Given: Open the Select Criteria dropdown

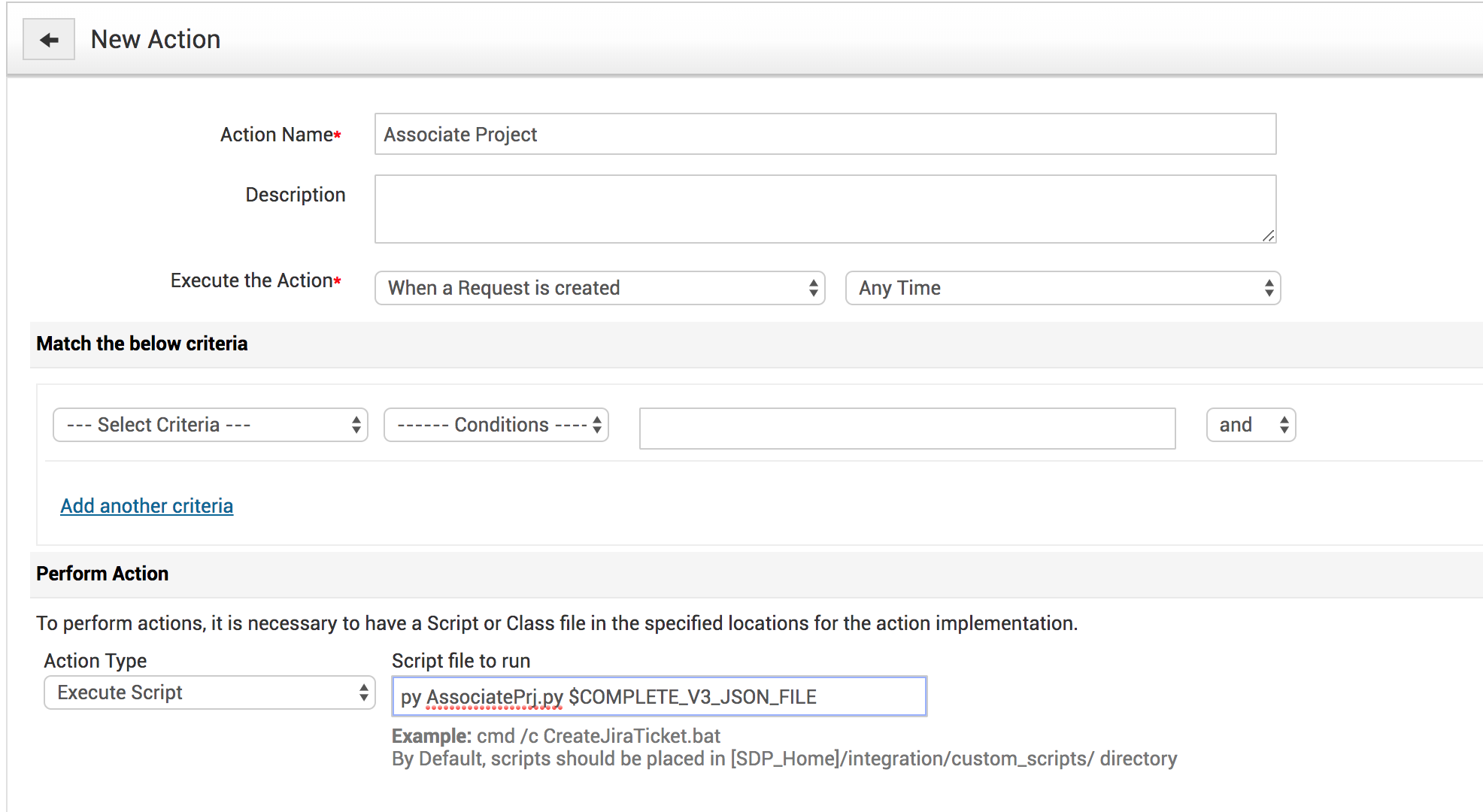Looking at the screenshot, I should point(210,425).
